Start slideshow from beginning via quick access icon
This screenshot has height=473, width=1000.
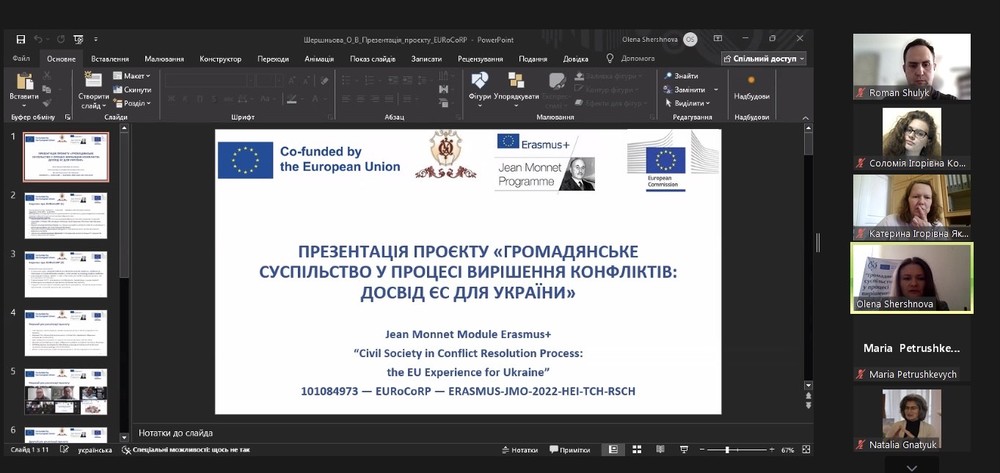coord(78,40)
